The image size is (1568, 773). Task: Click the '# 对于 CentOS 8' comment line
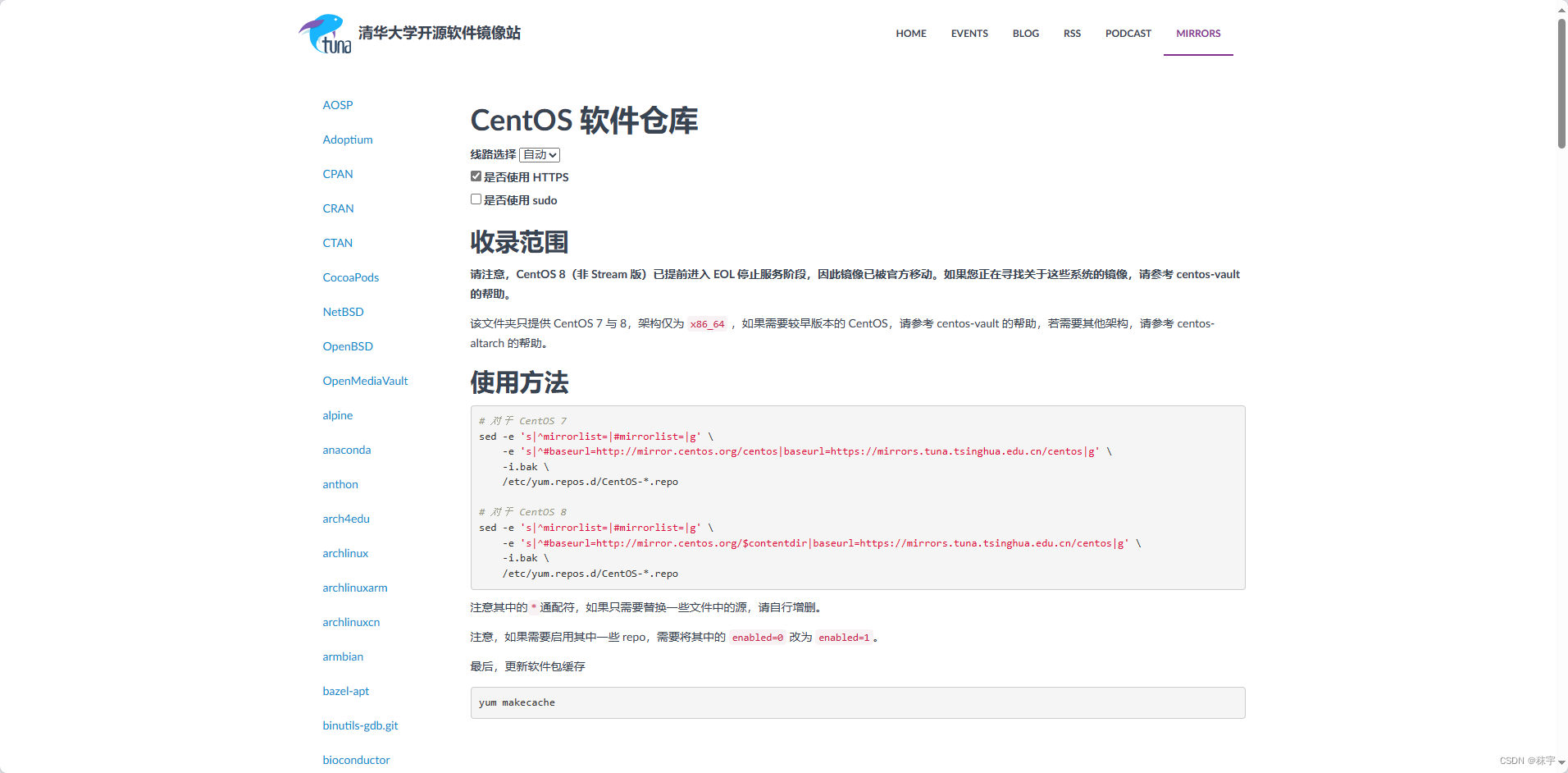point(522,512)
